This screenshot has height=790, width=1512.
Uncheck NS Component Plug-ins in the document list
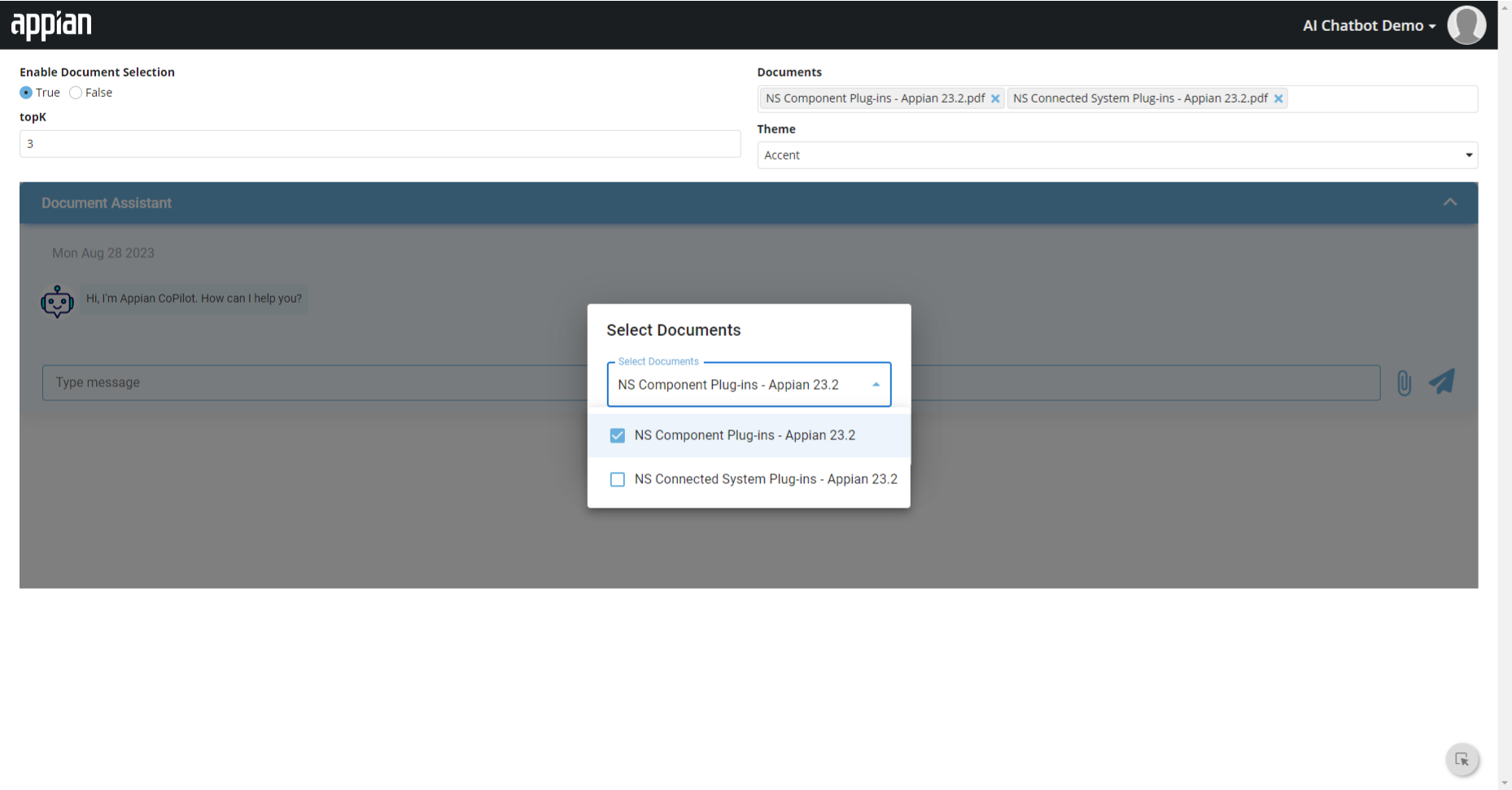618,435
